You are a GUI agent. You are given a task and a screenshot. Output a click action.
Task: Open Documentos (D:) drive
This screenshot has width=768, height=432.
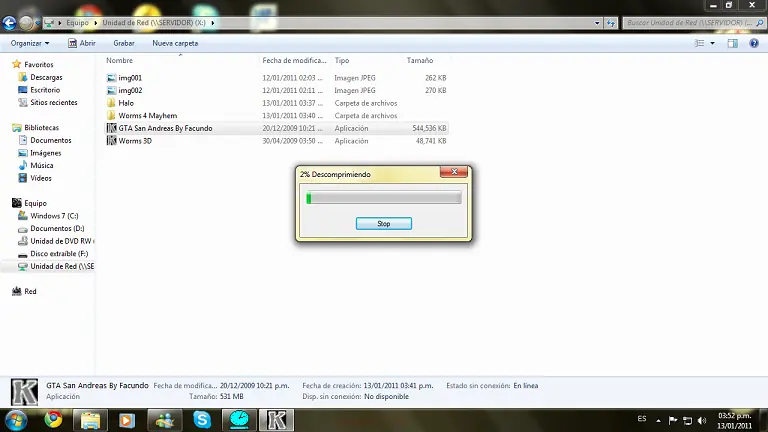click(x=57, y=228)
